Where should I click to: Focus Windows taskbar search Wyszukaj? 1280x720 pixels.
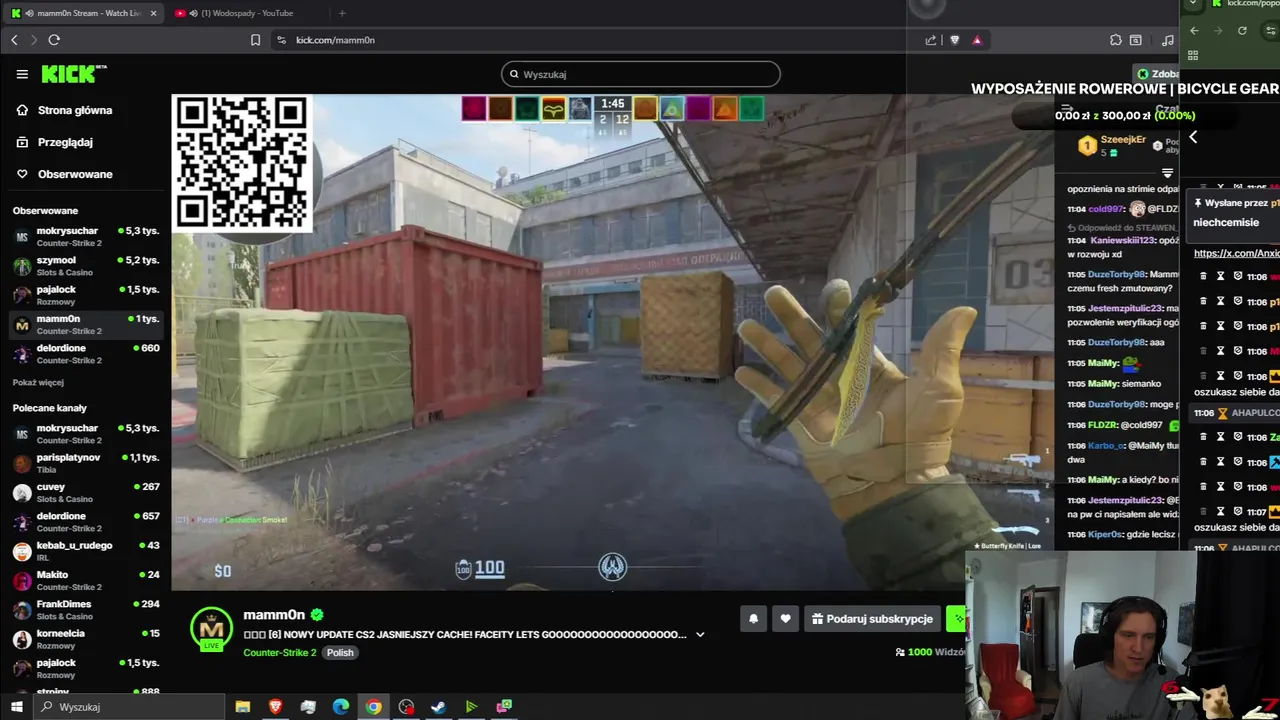[130, 707]
